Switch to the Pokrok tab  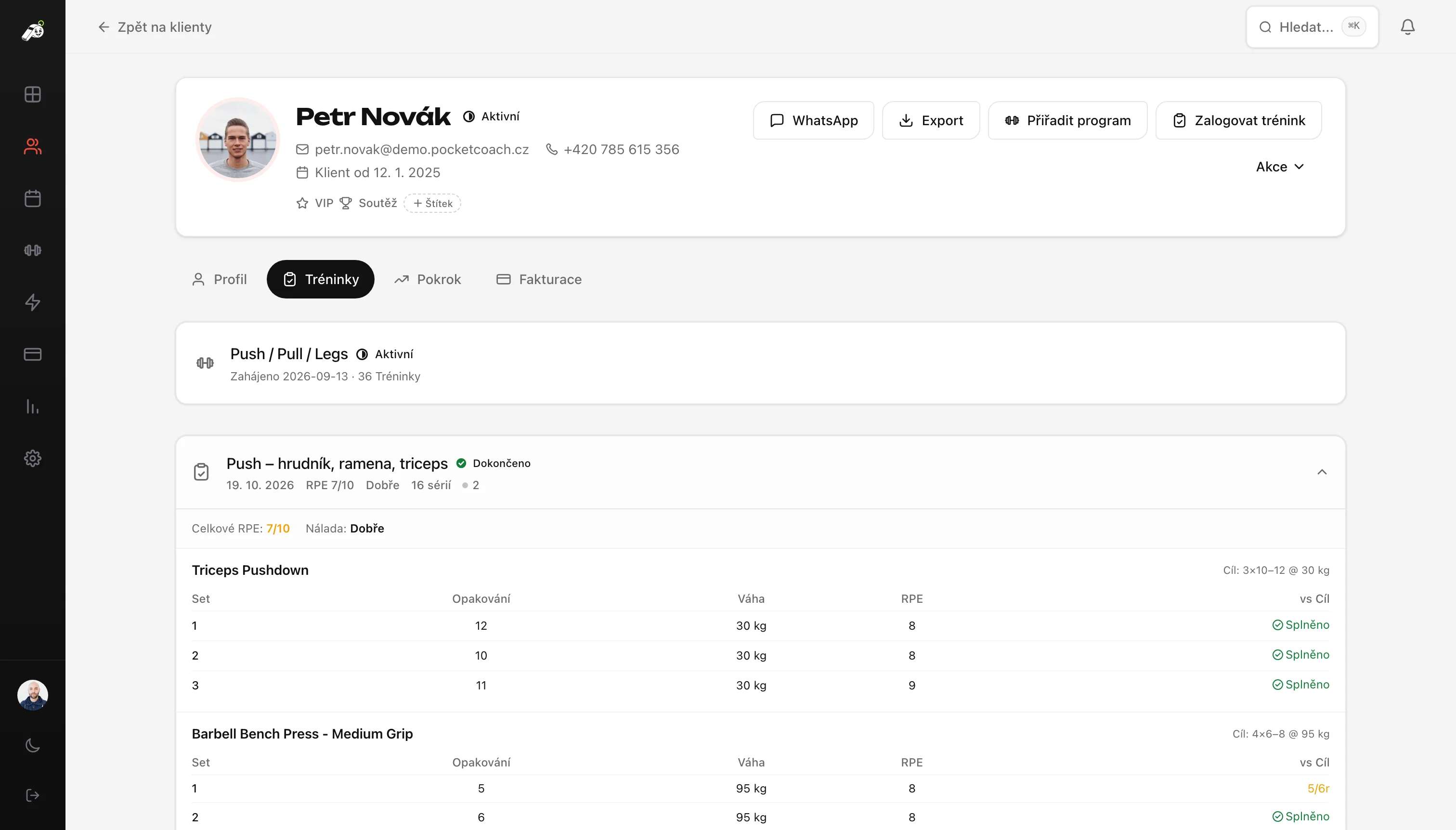pos(428,279)
